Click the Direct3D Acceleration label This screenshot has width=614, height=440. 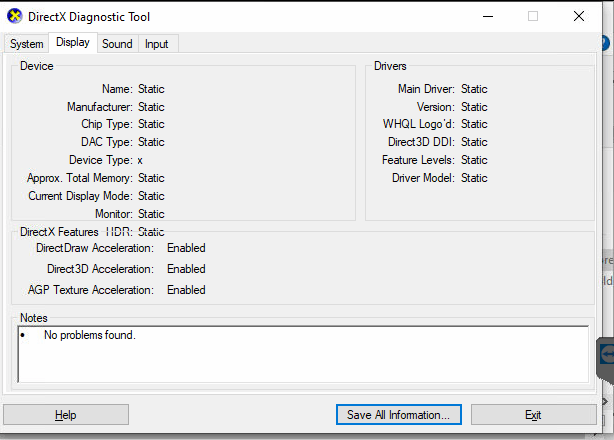pos(101,269)
